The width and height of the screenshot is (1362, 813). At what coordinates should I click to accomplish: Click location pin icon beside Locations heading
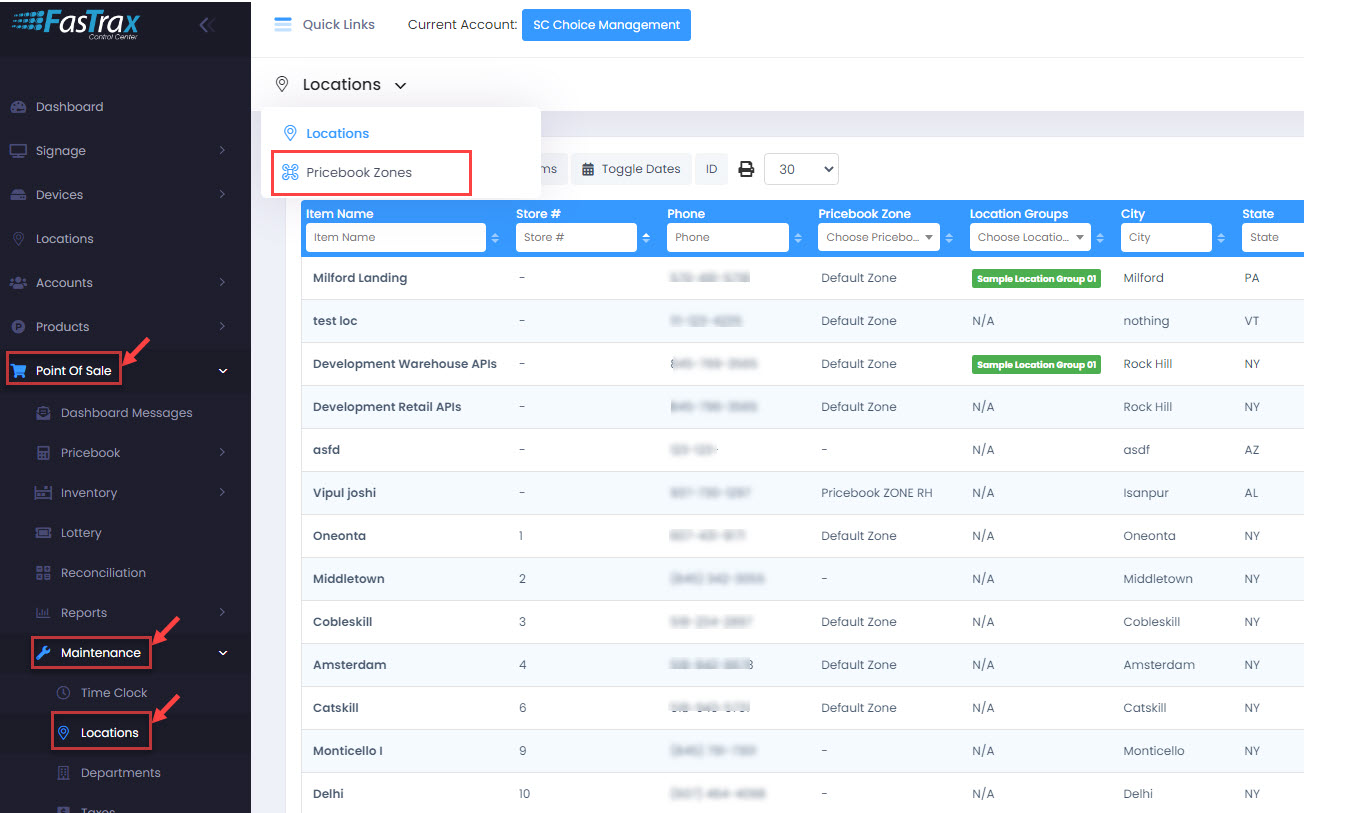point(282,84)
